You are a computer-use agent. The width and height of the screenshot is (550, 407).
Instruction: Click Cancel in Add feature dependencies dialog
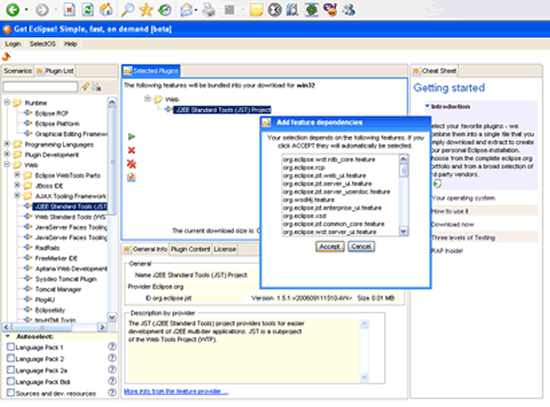[x=361, y=246]
